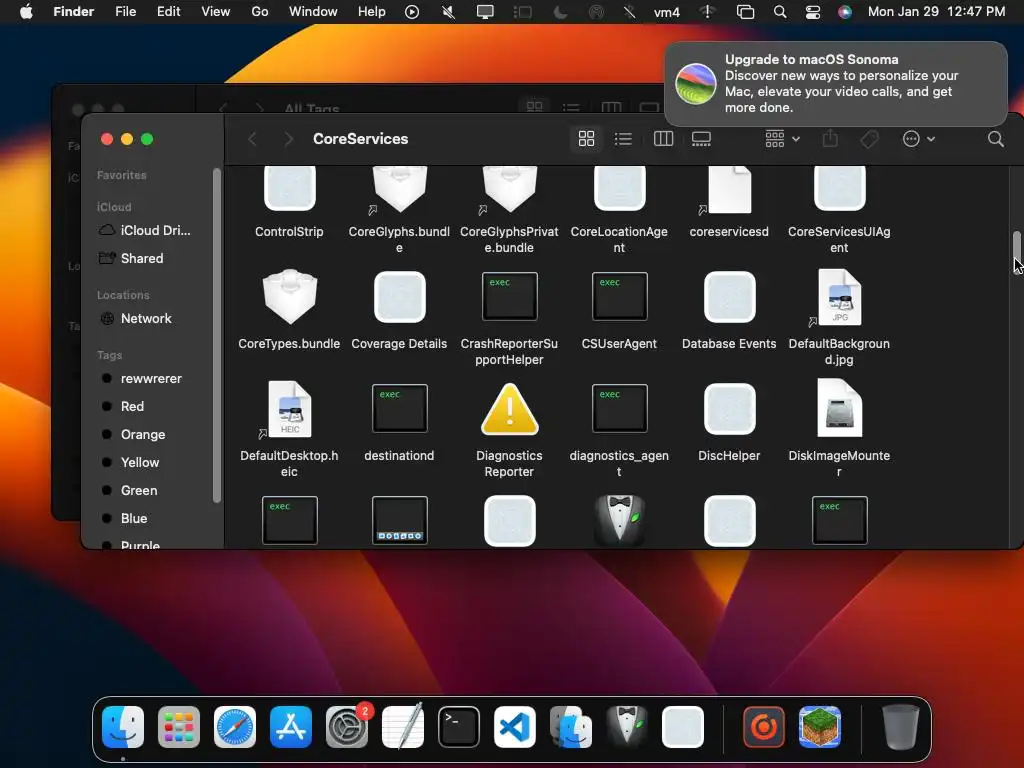Select the CoreServicesUIAgent icon

tap(839, 188)
